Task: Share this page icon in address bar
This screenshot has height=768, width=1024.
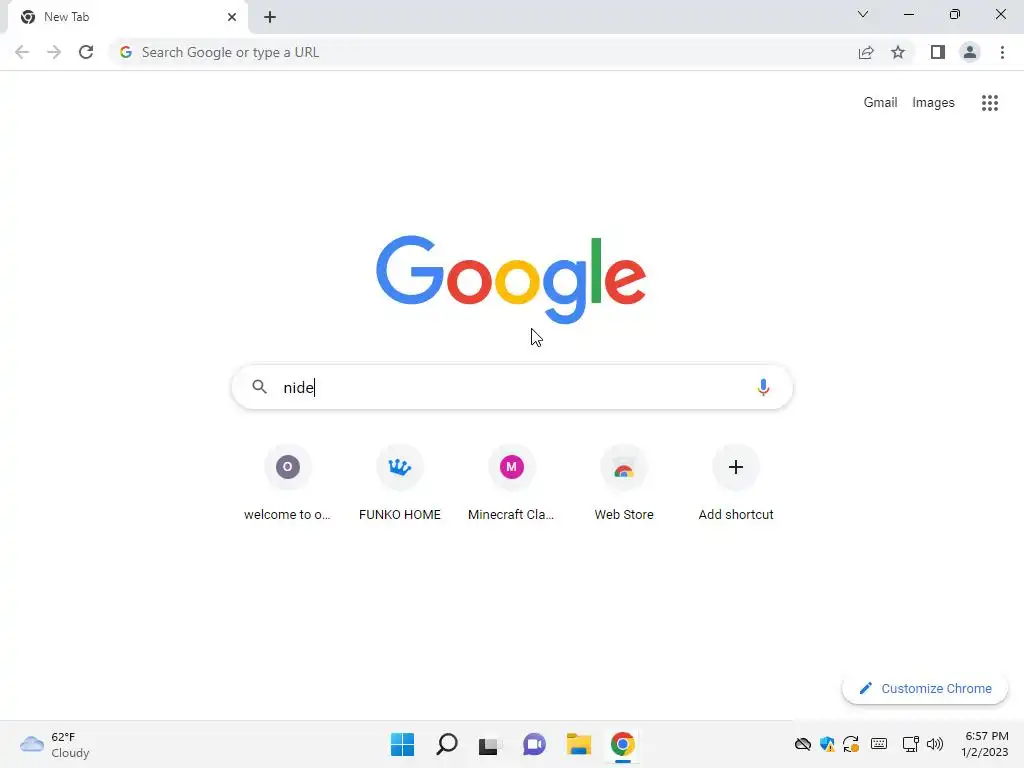Action: click(x=866, y=52)
